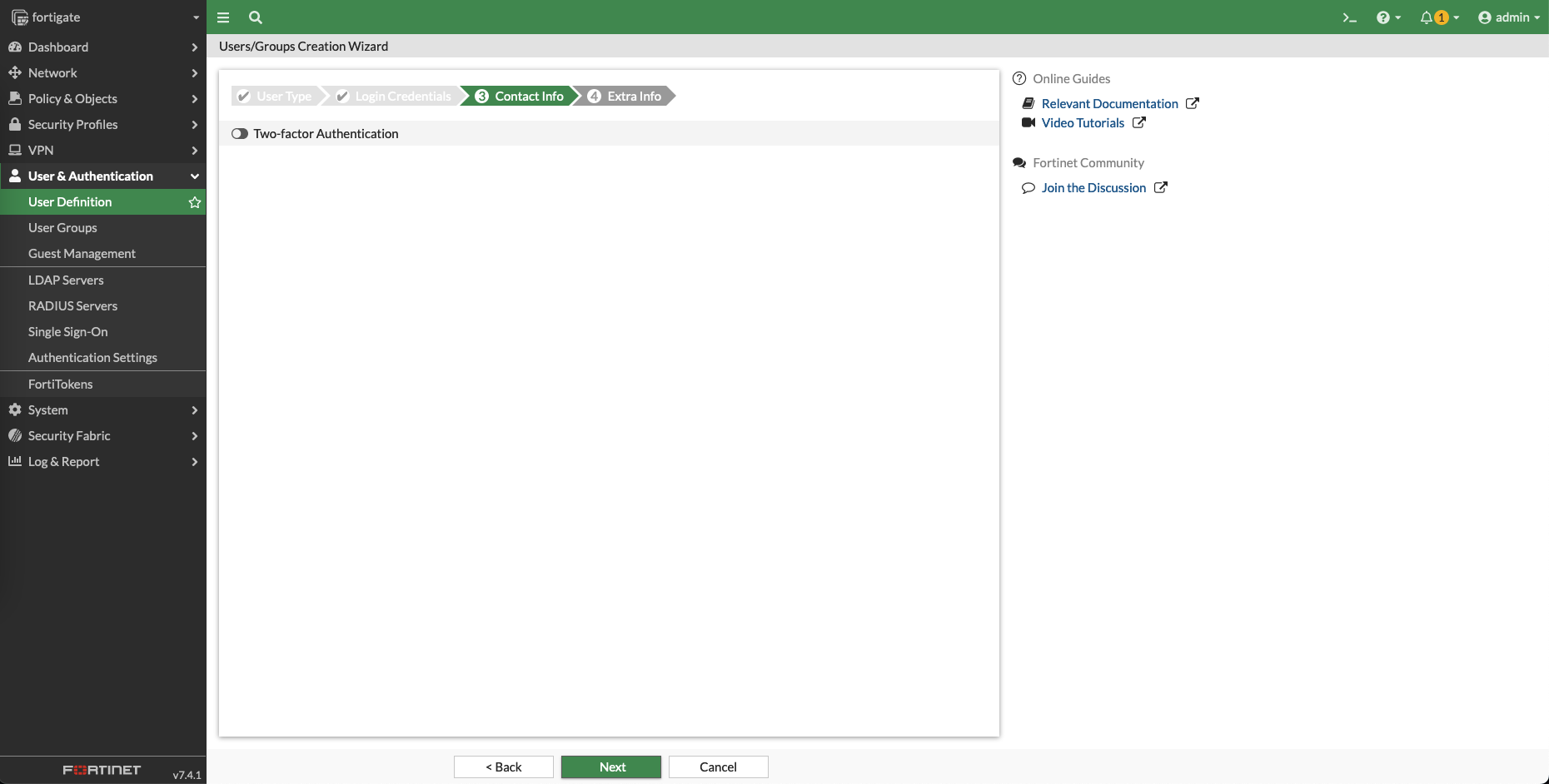Viewport: 1549px width, 784px height.
Task: Click the Relevant Documentation external link icon
Action: [1193, 103]
